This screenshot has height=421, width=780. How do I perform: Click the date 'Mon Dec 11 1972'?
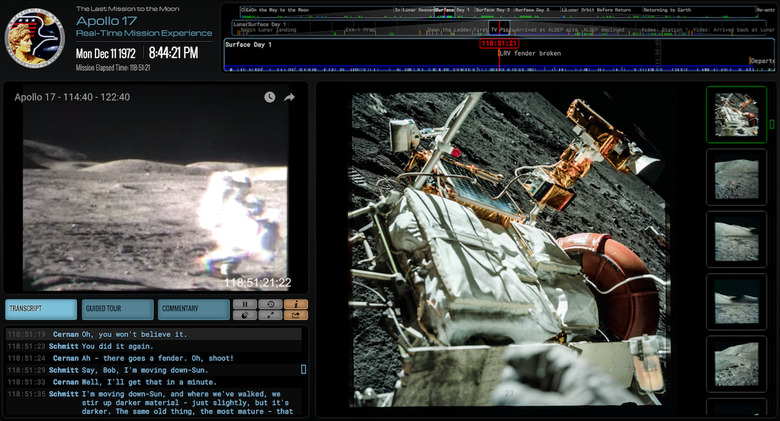[105, 53]
